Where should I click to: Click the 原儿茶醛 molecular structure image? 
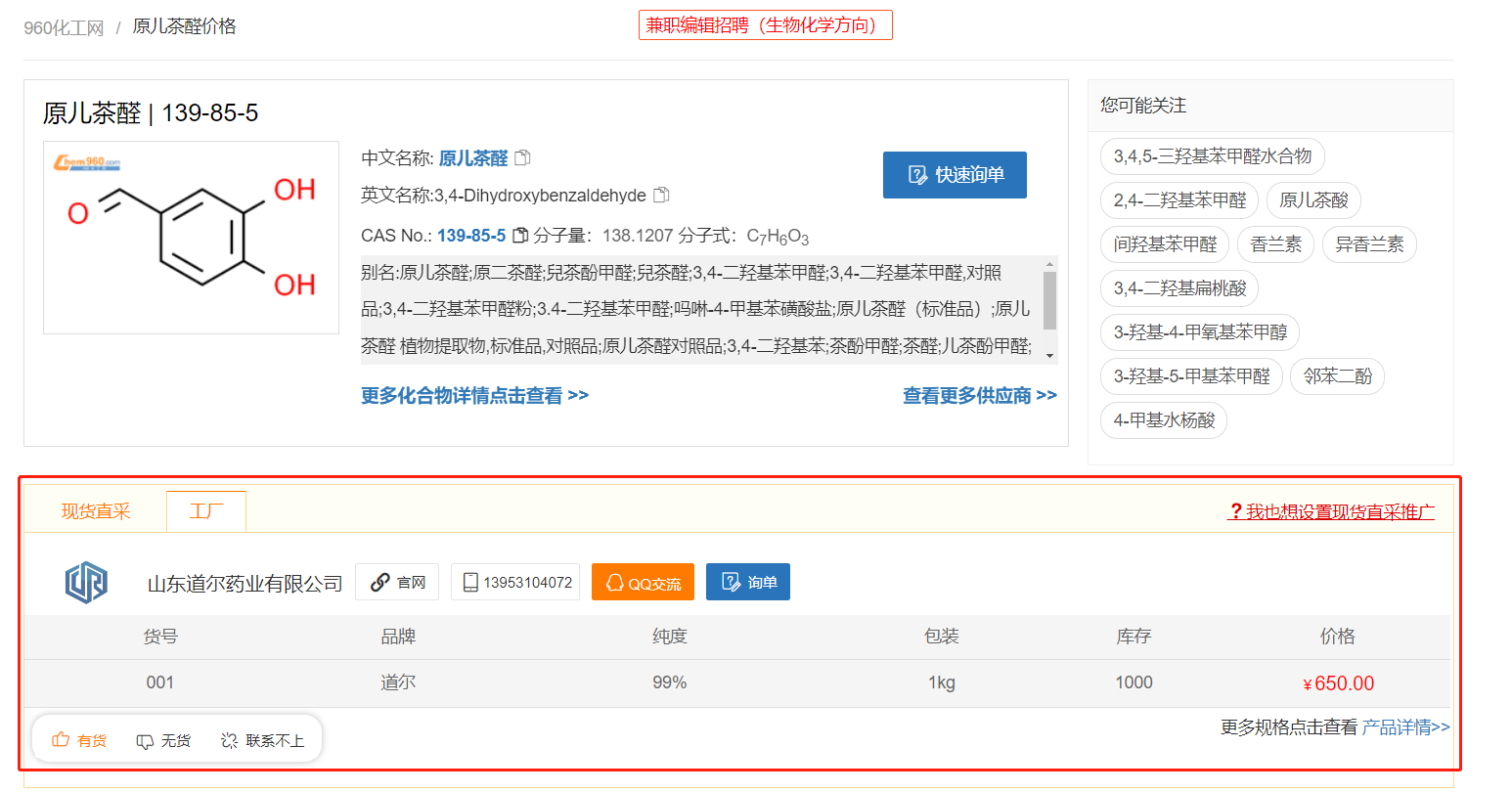[192, 238]
